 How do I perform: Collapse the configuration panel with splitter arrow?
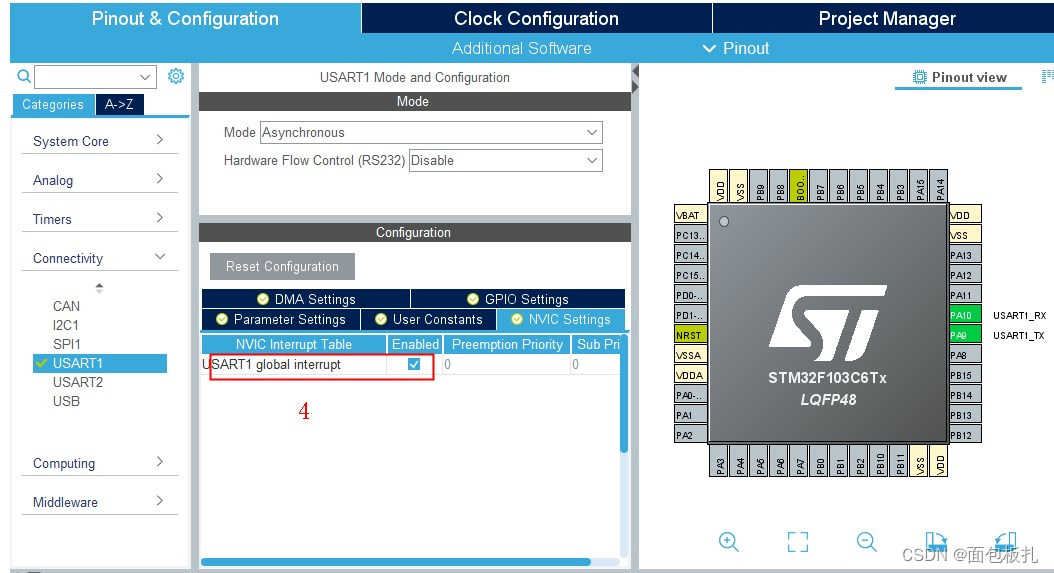coord(635,71)
